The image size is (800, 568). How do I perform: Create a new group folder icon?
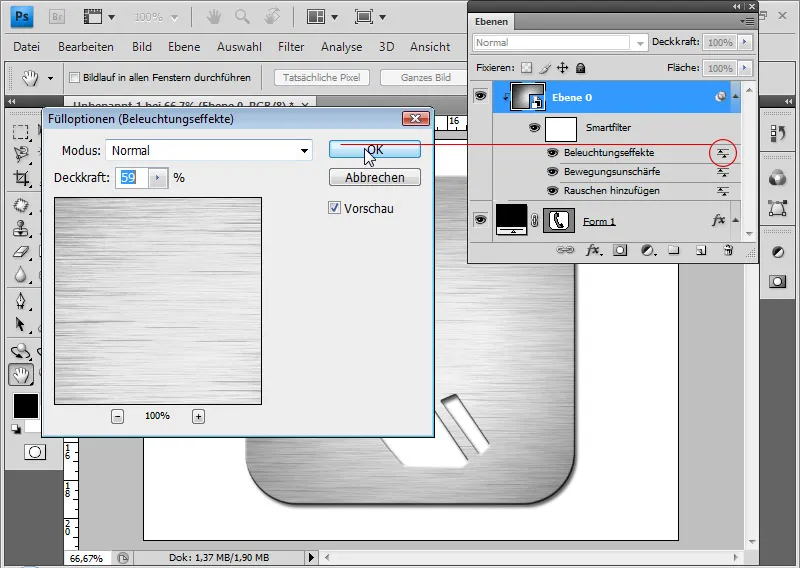click(x=674, y=250)
